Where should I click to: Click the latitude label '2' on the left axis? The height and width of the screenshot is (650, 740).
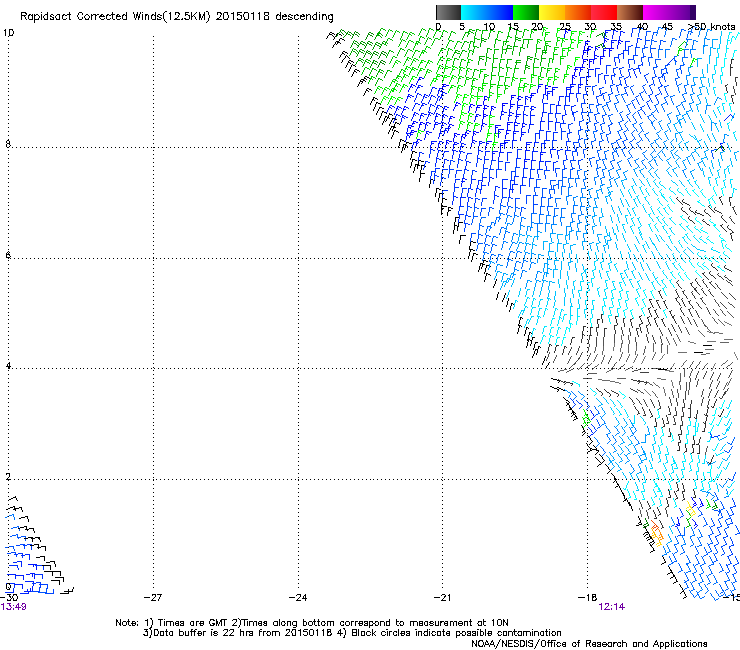[x=8, y=477]
